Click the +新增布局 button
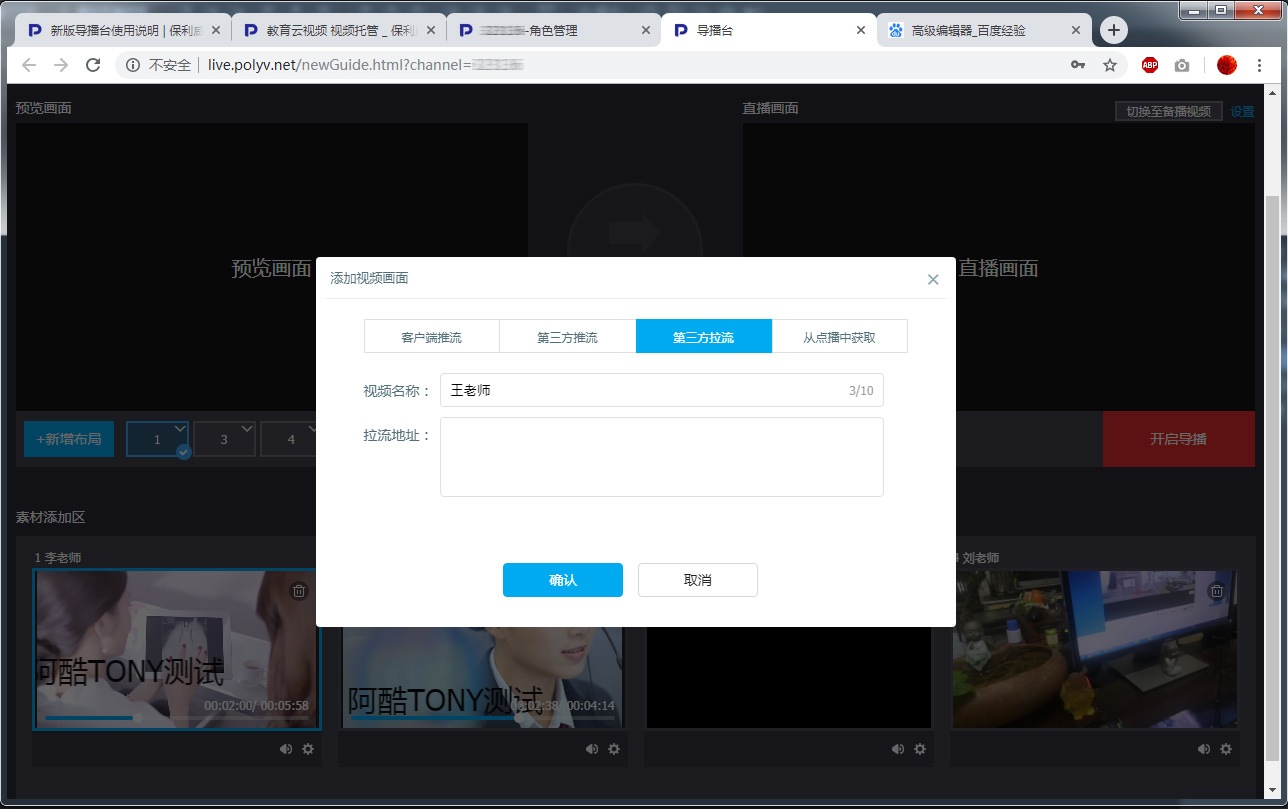This screenshot has width=1288, height=809. (69, 439)
